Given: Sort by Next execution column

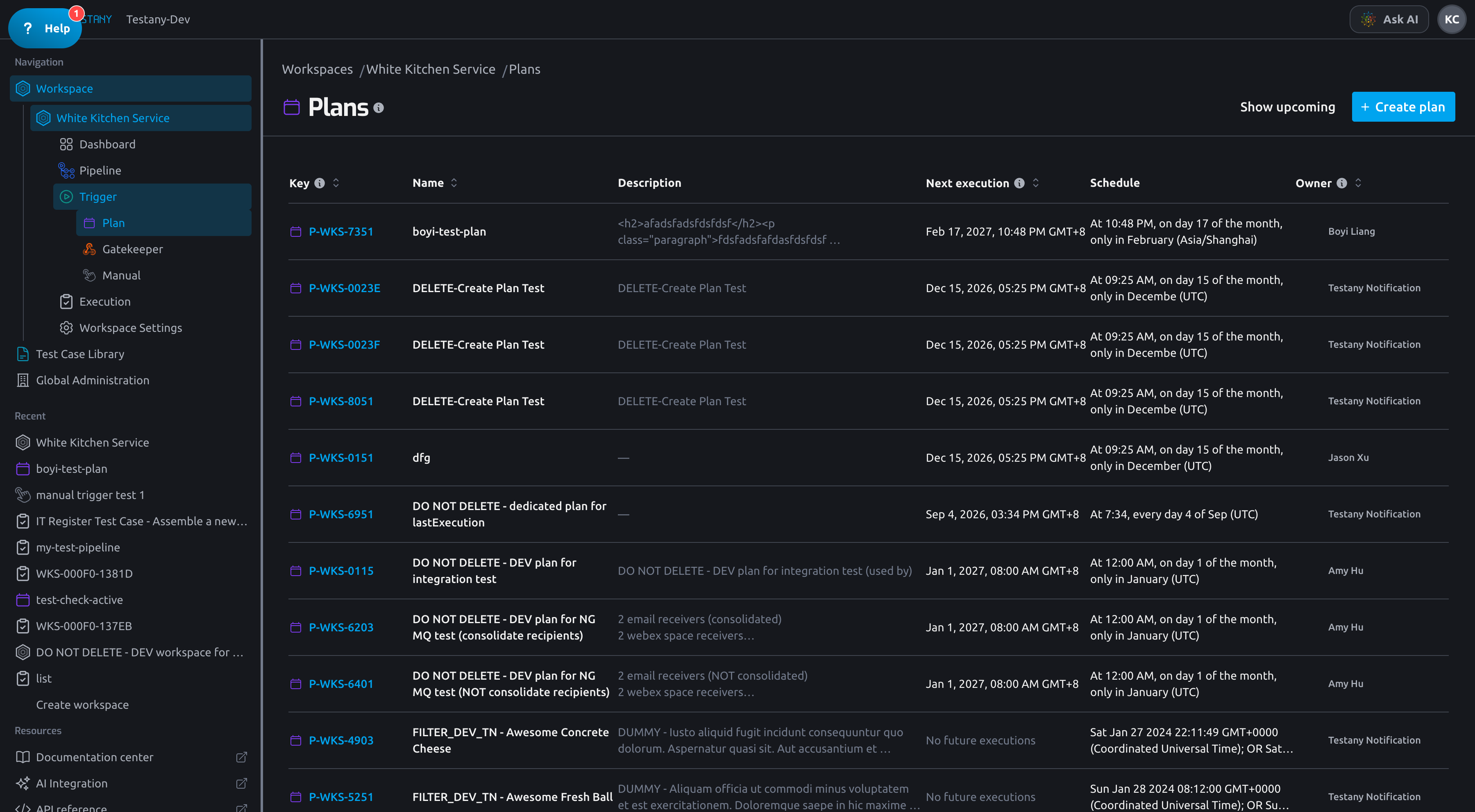Looking at the screenshot, I should 1036,183.
